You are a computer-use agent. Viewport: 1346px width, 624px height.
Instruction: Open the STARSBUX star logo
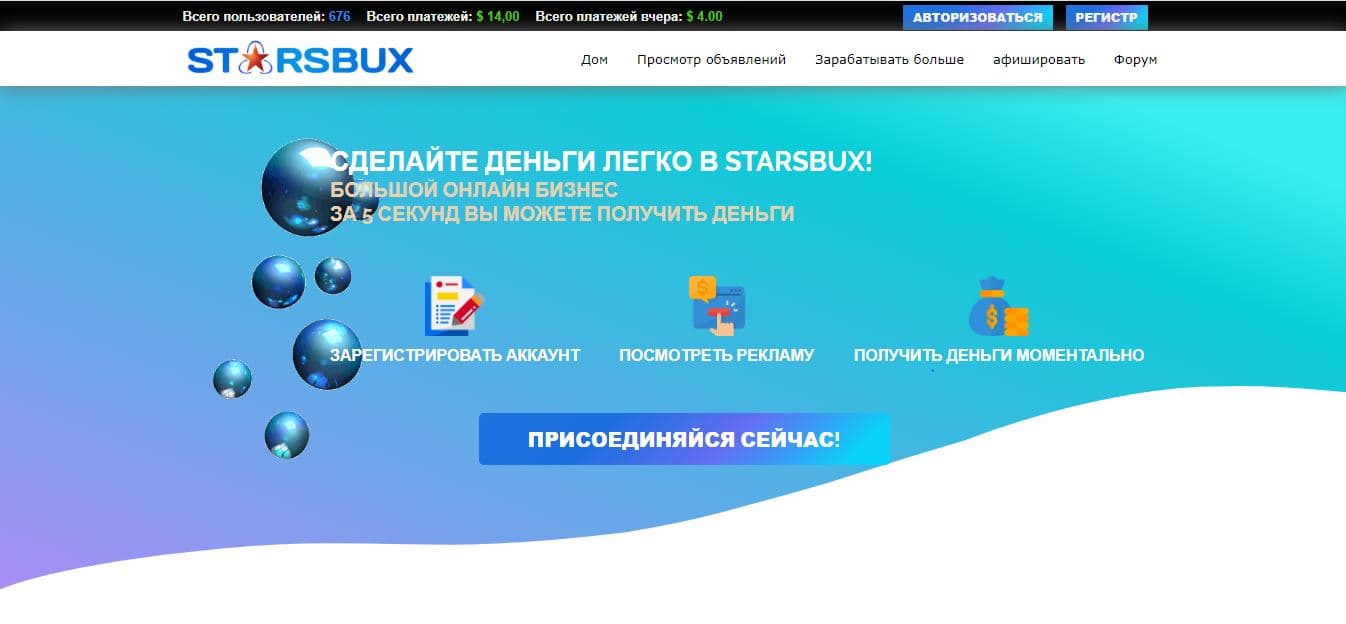pyautogui.click(x=257, y=59)
